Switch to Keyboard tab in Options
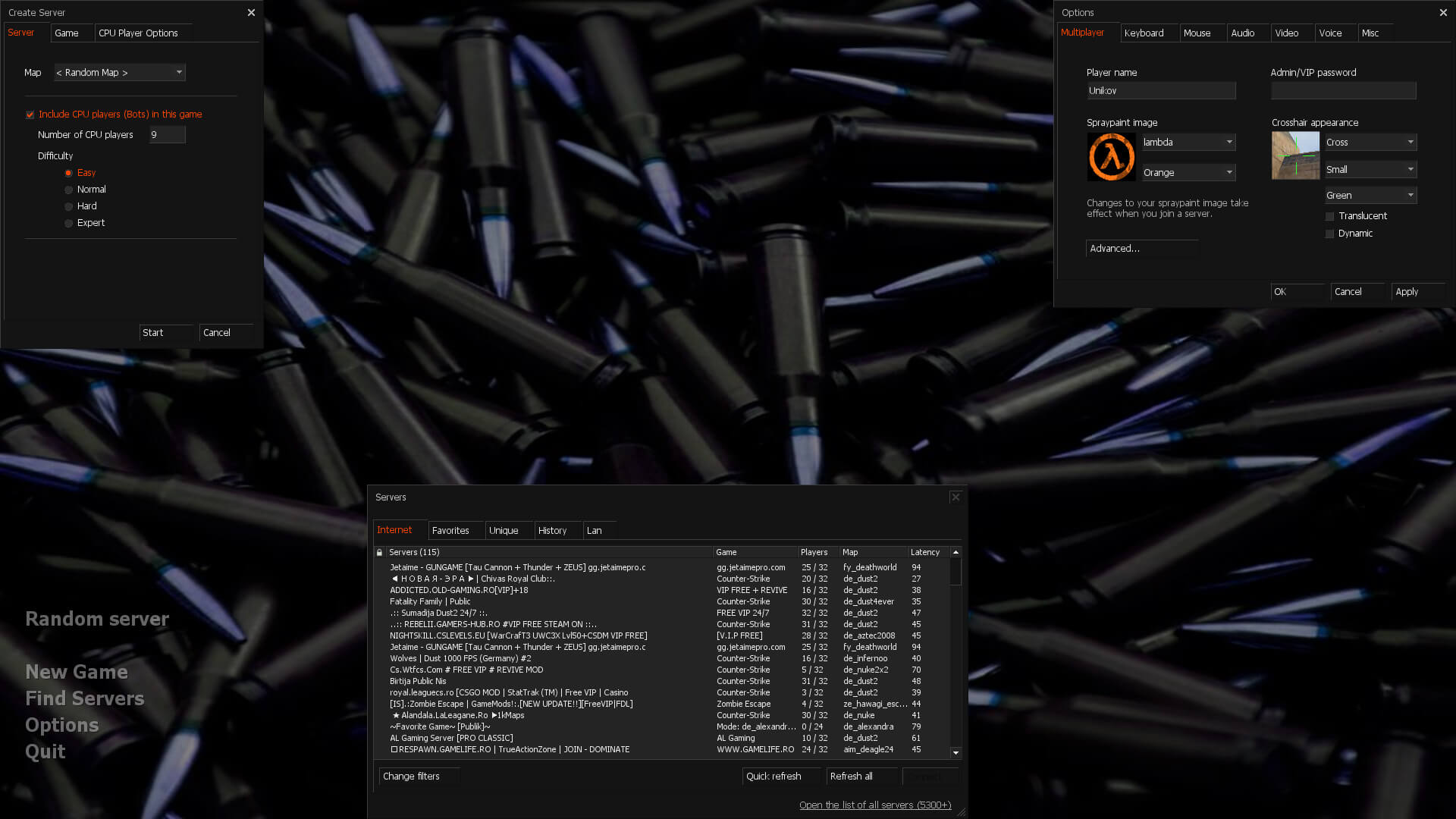1456x819 pixels. (x=1150, y=33)
